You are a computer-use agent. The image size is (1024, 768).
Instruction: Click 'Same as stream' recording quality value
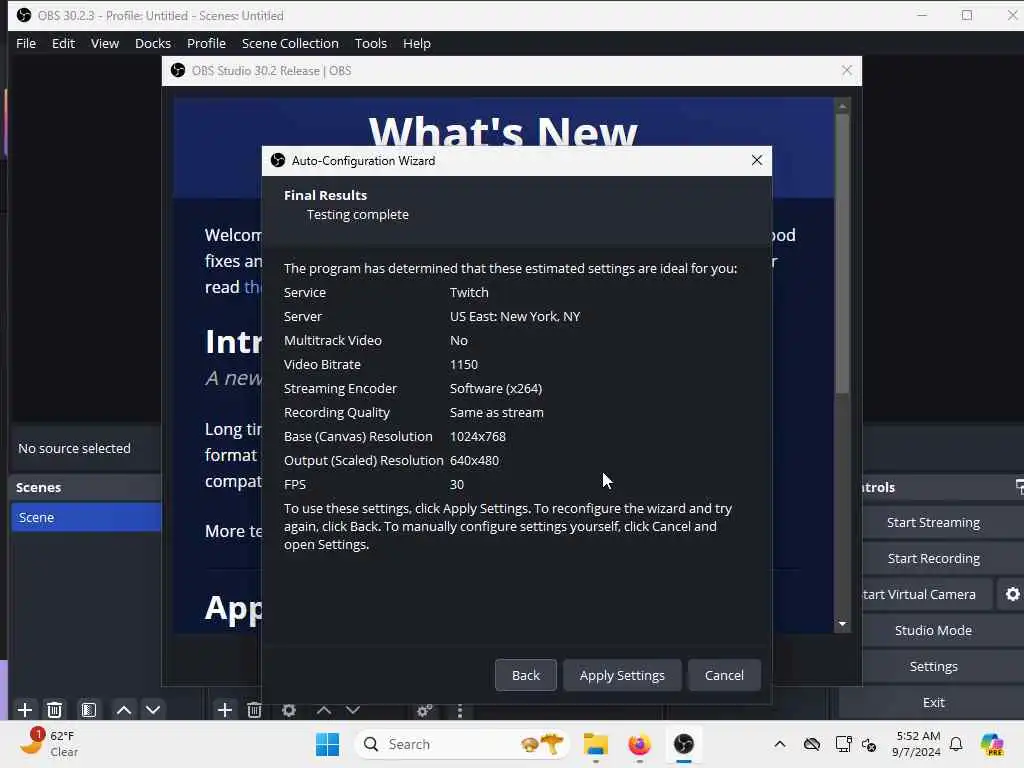[x=496, y=412]
